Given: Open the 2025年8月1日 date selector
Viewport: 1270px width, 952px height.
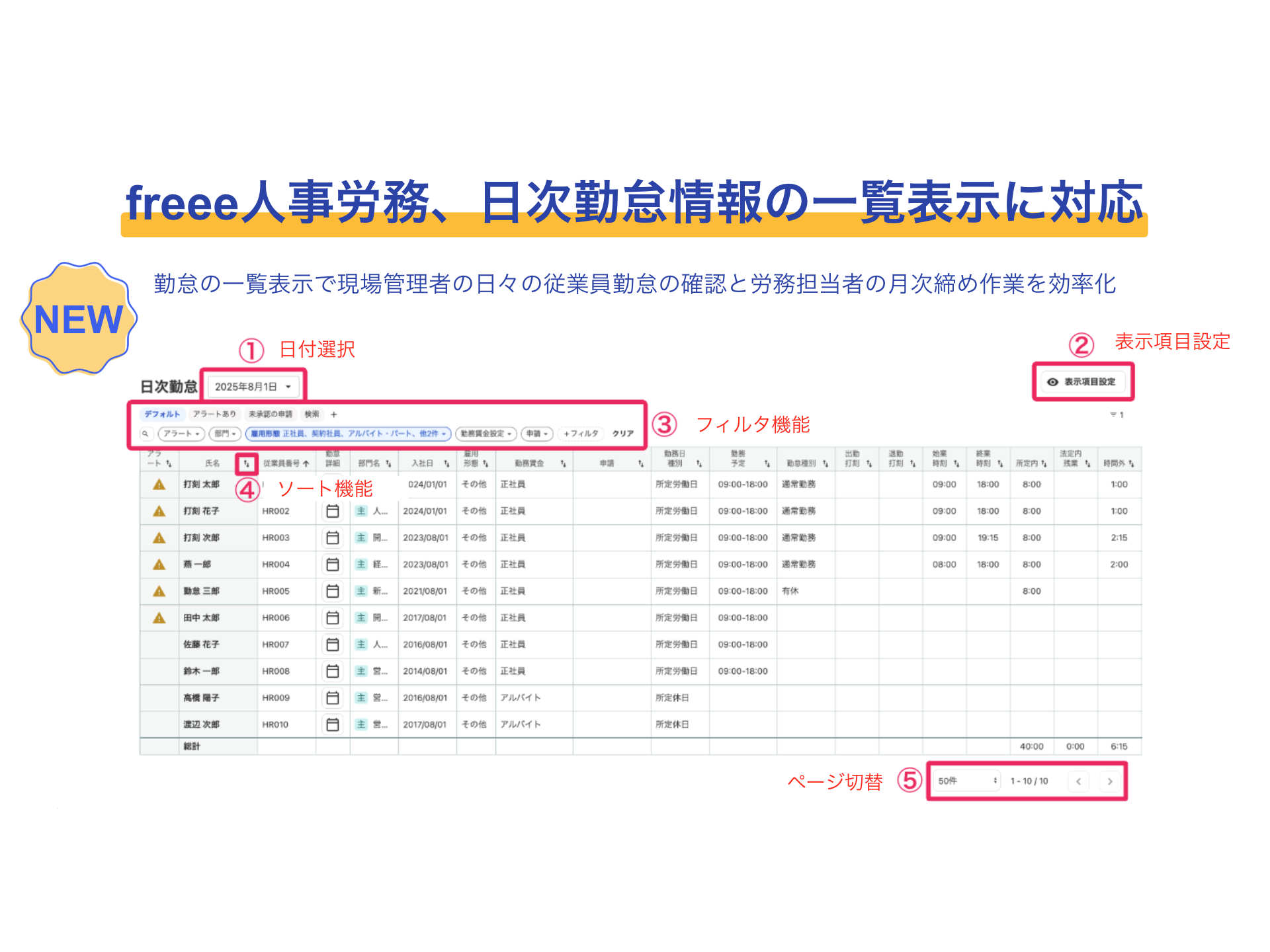Looking at the screenshot, I should [x=253, y=387].
